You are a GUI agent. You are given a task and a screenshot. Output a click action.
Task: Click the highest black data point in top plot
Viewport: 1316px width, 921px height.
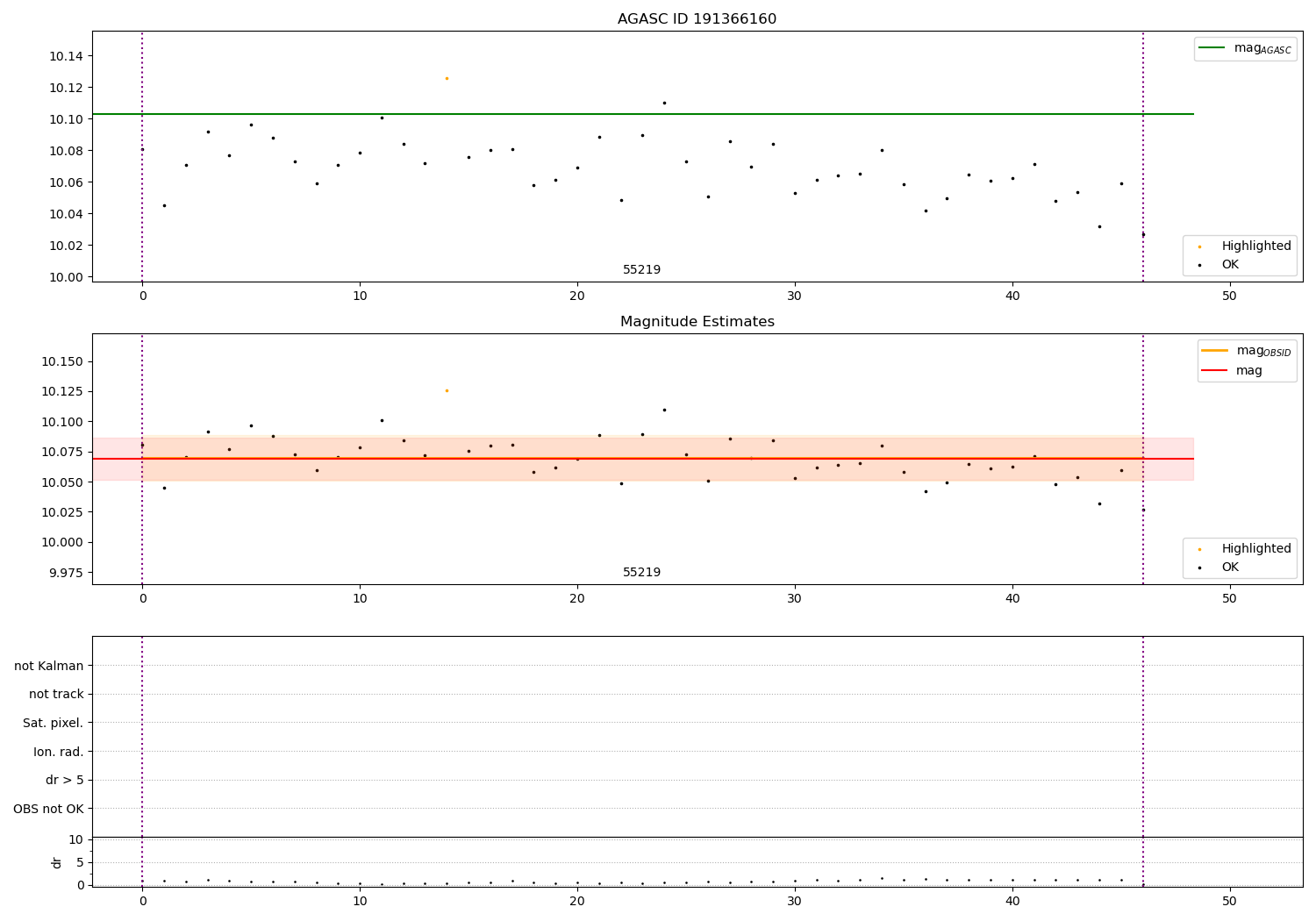point(664,103)
